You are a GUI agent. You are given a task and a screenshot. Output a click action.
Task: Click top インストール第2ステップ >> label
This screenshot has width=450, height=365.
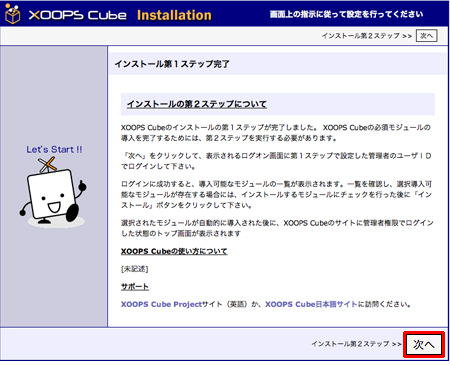pos(367,36)
